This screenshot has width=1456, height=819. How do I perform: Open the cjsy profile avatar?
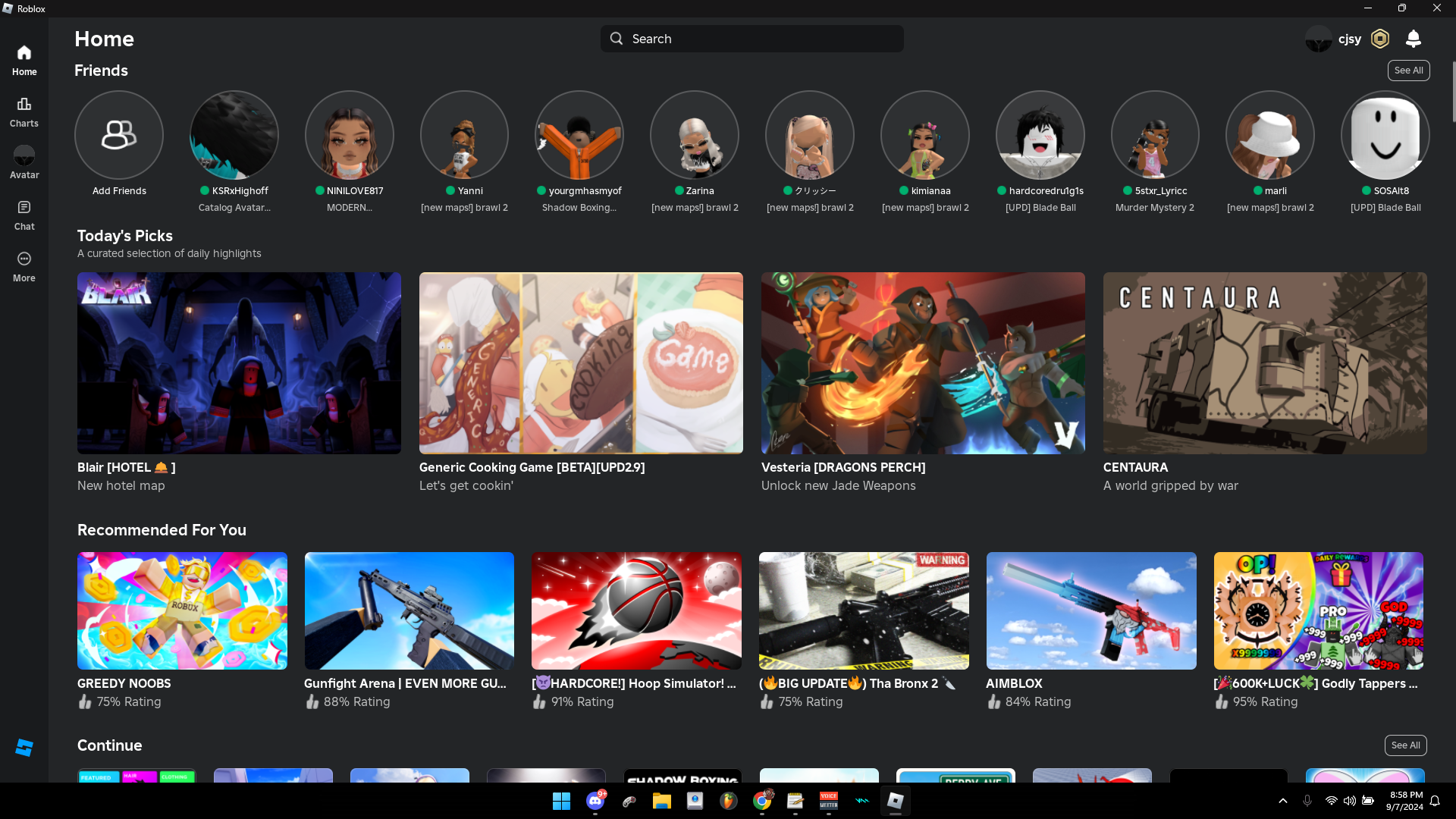pyautogui.click(x=1318, y=39)
